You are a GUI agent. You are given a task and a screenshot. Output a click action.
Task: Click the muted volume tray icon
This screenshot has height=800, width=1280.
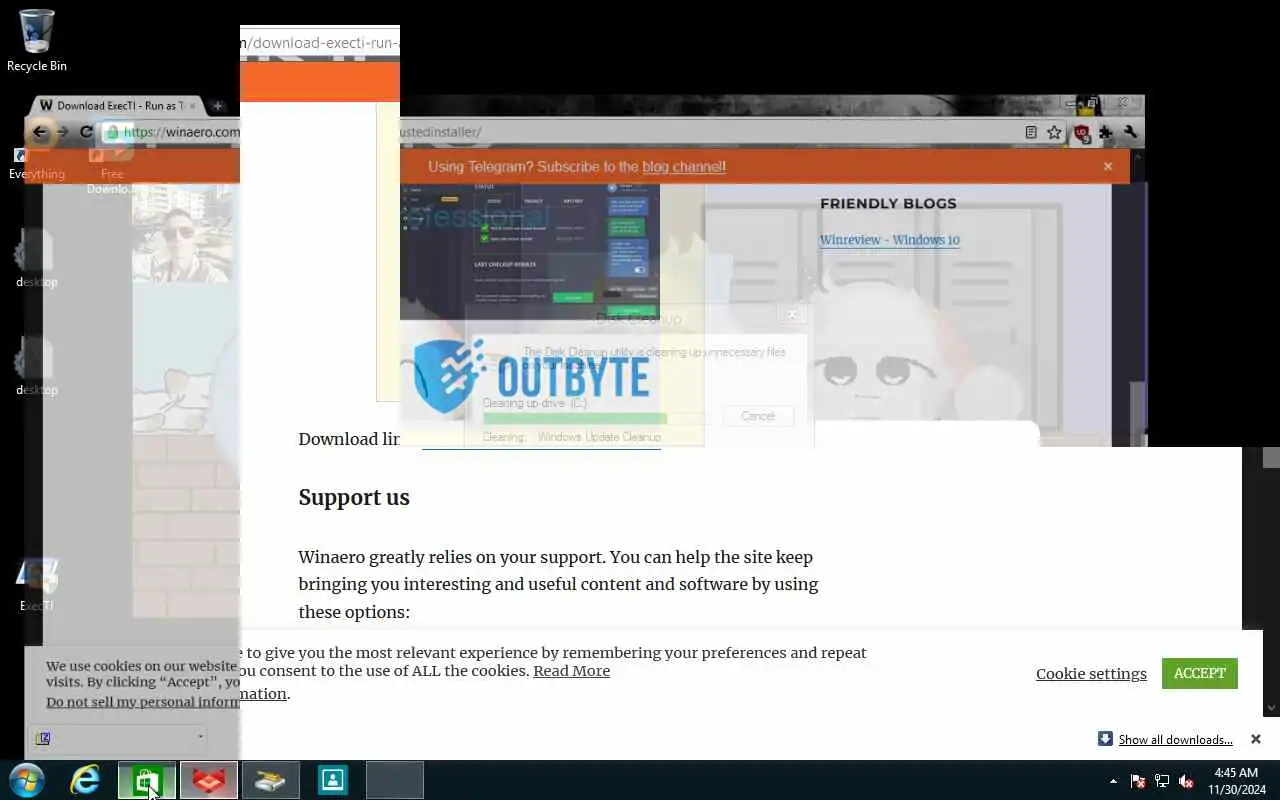pyautogui.click(x=1187, y=781)
